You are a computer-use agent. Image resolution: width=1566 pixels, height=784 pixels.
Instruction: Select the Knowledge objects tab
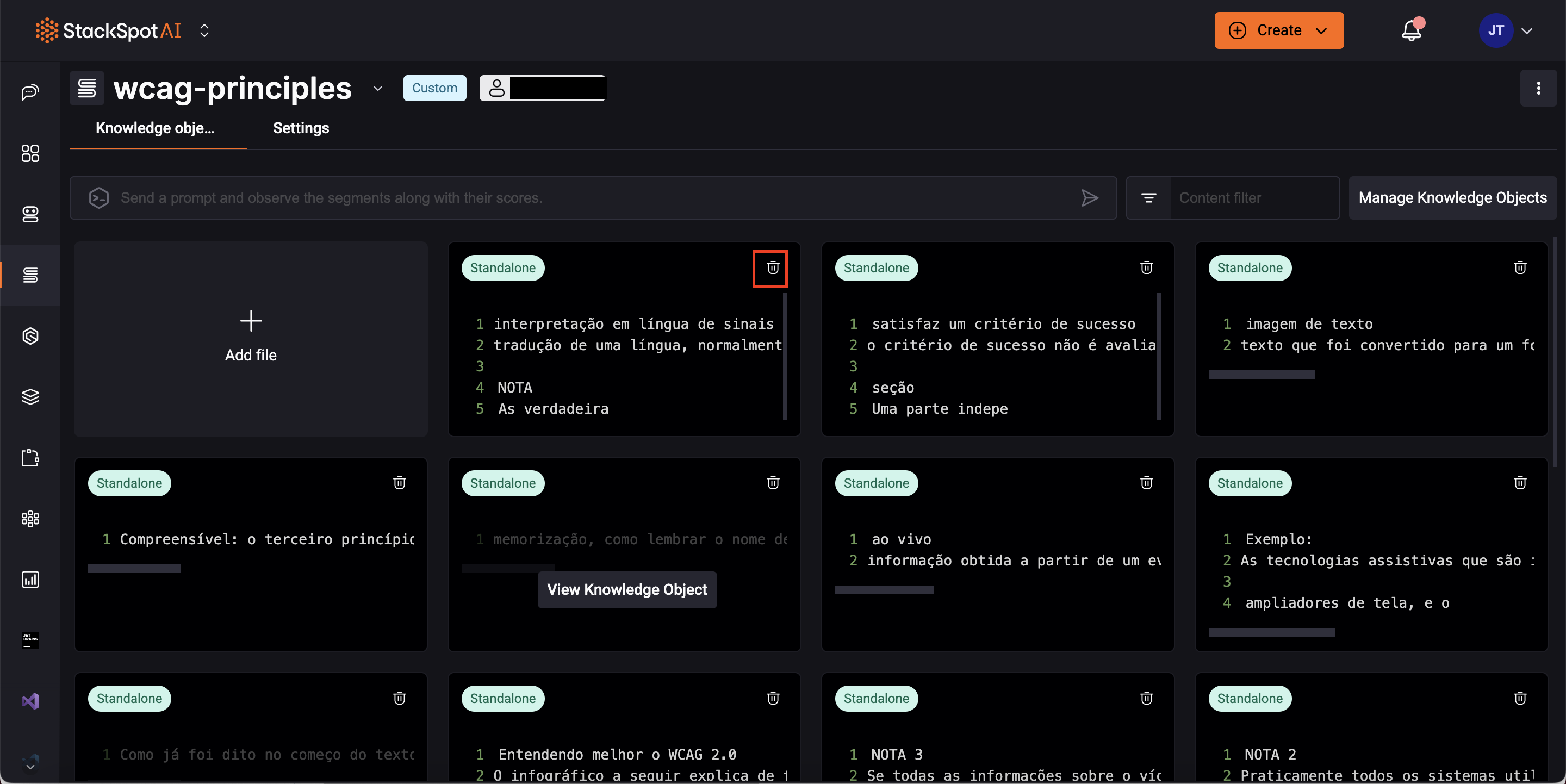(x=155, y=128)
